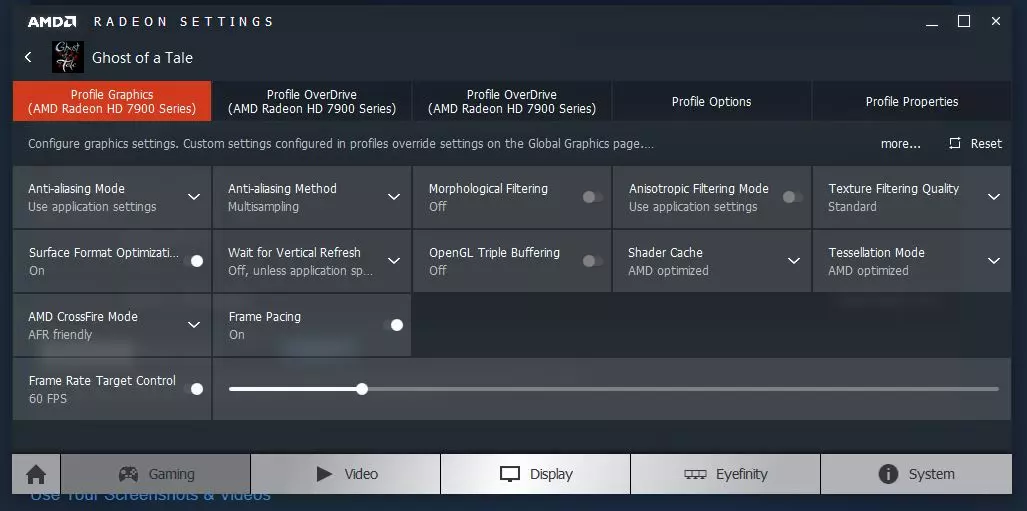Click the info icon on System
This screenshot has width=1027, height=511.
point(888,474)
